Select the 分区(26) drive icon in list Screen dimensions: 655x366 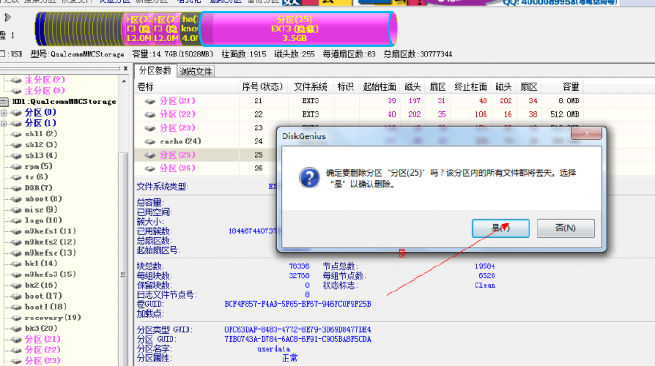150,169
